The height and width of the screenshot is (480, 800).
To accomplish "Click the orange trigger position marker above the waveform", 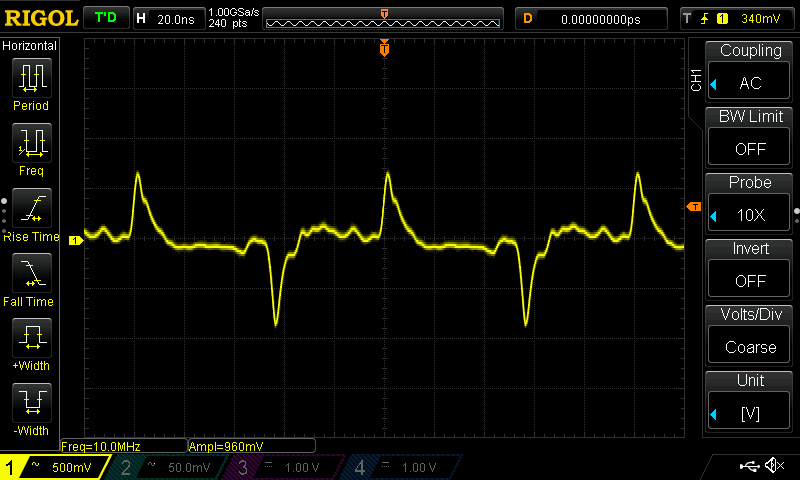I will [x=384, y=47].
